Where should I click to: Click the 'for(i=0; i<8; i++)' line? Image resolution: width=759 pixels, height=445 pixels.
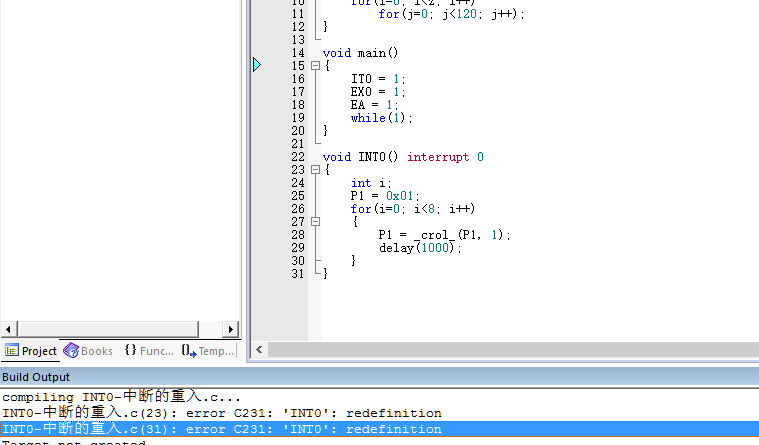coord(413,209)
